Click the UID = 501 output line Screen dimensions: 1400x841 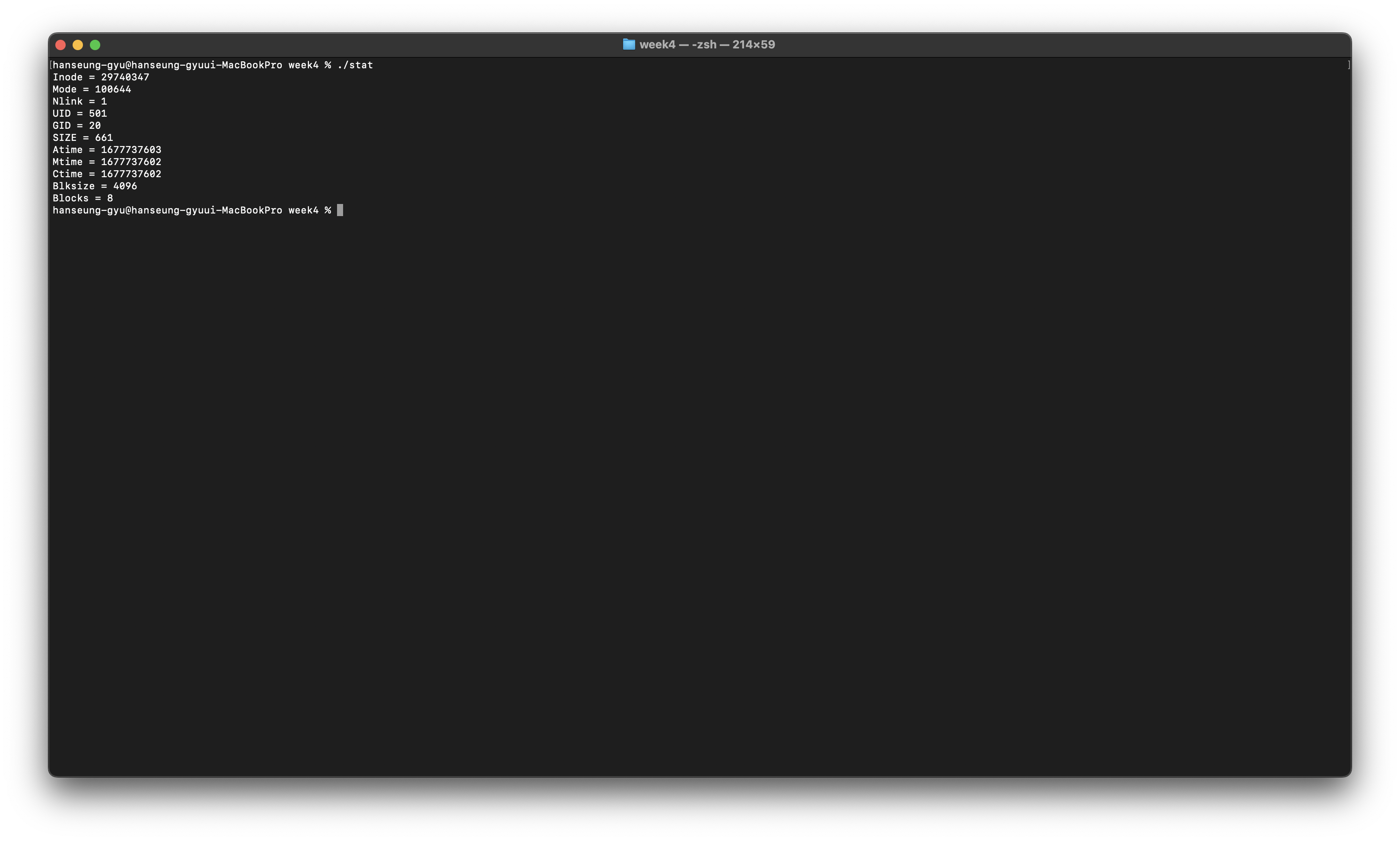point(80,113)
